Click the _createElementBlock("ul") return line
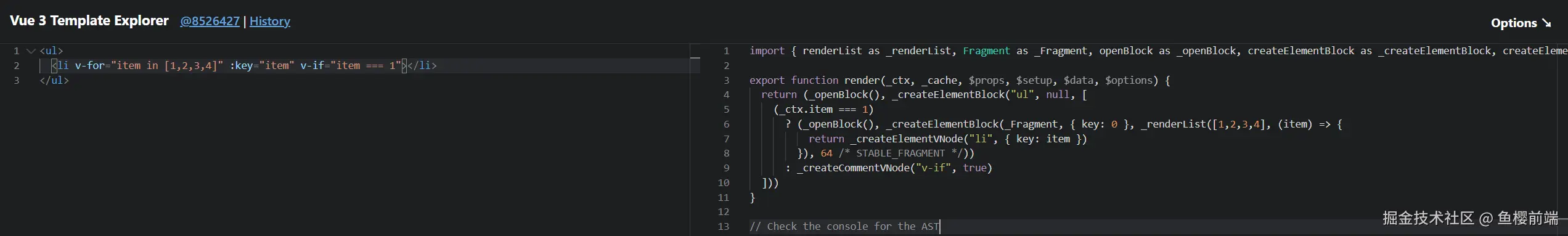1568x236 pixels. [x=924, y=94]
